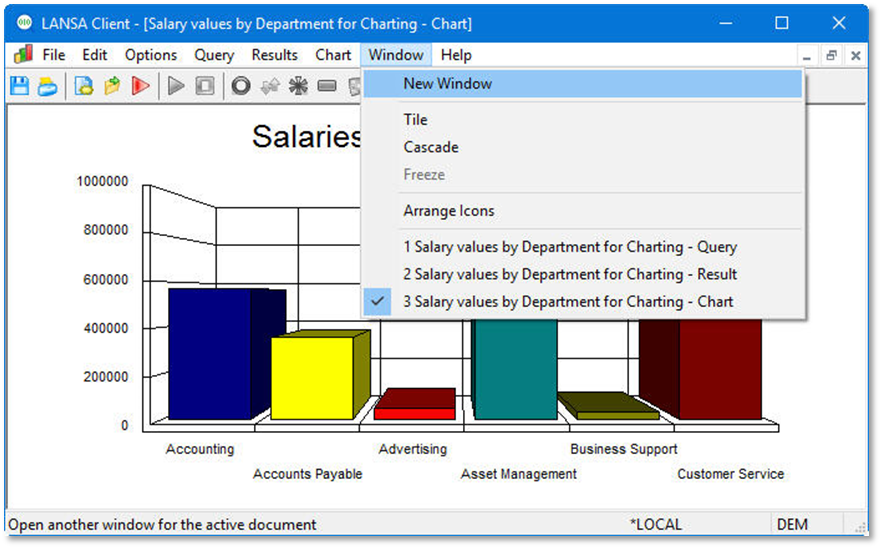Click the New query document icon
The height and width of the screenshot is (548, 881).
84,86
